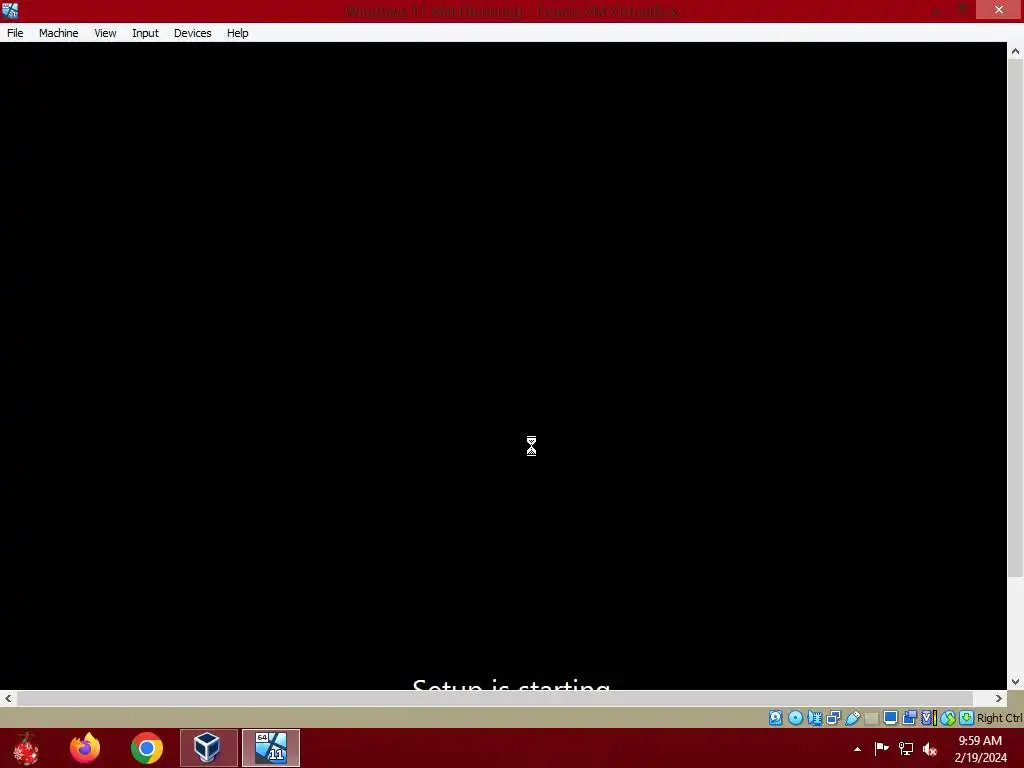Click the horizontal scrollbar left arrow
This screenshot has width=1024, height=768.
click(8, 698)
